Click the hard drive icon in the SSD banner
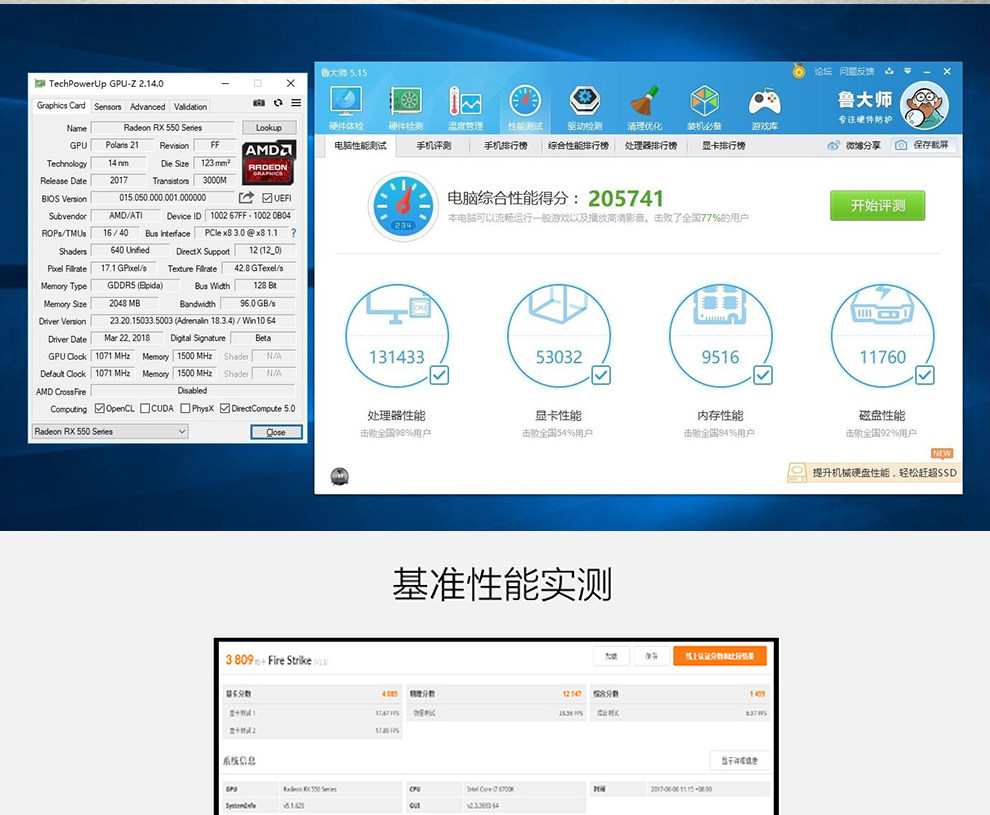The height and width of the screenshot is (815, 990). (x=797, y=472)
